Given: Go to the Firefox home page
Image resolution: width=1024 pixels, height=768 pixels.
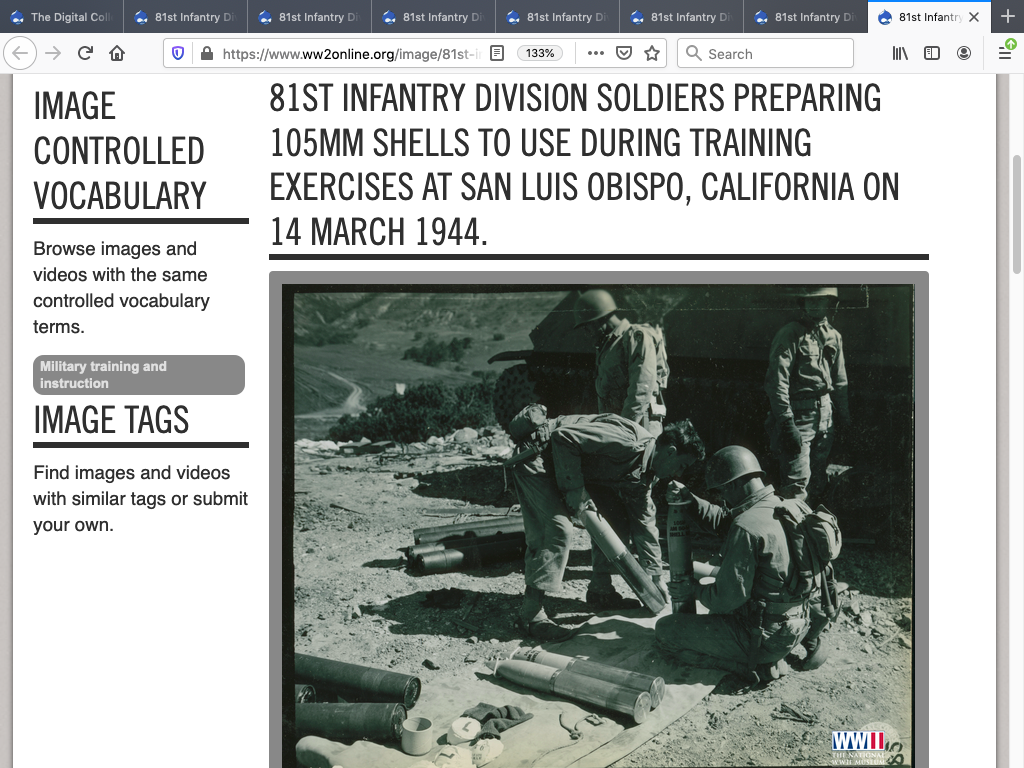Looking at the screenshot, I should click(117, 53).
